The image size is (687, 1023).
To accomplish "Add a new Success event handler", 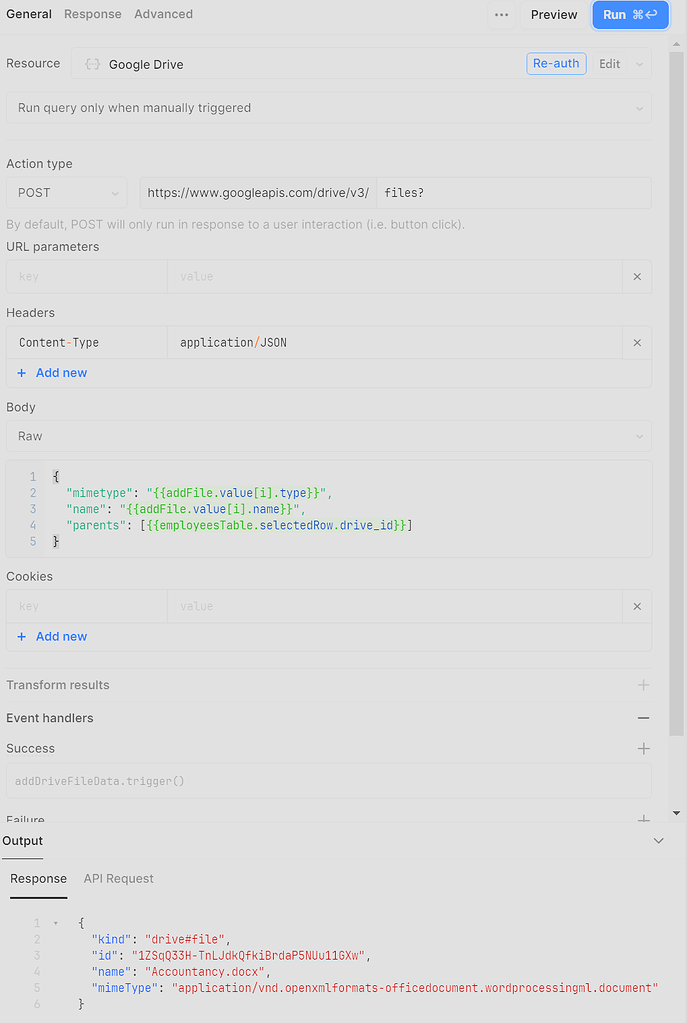I will pos(643,748).
